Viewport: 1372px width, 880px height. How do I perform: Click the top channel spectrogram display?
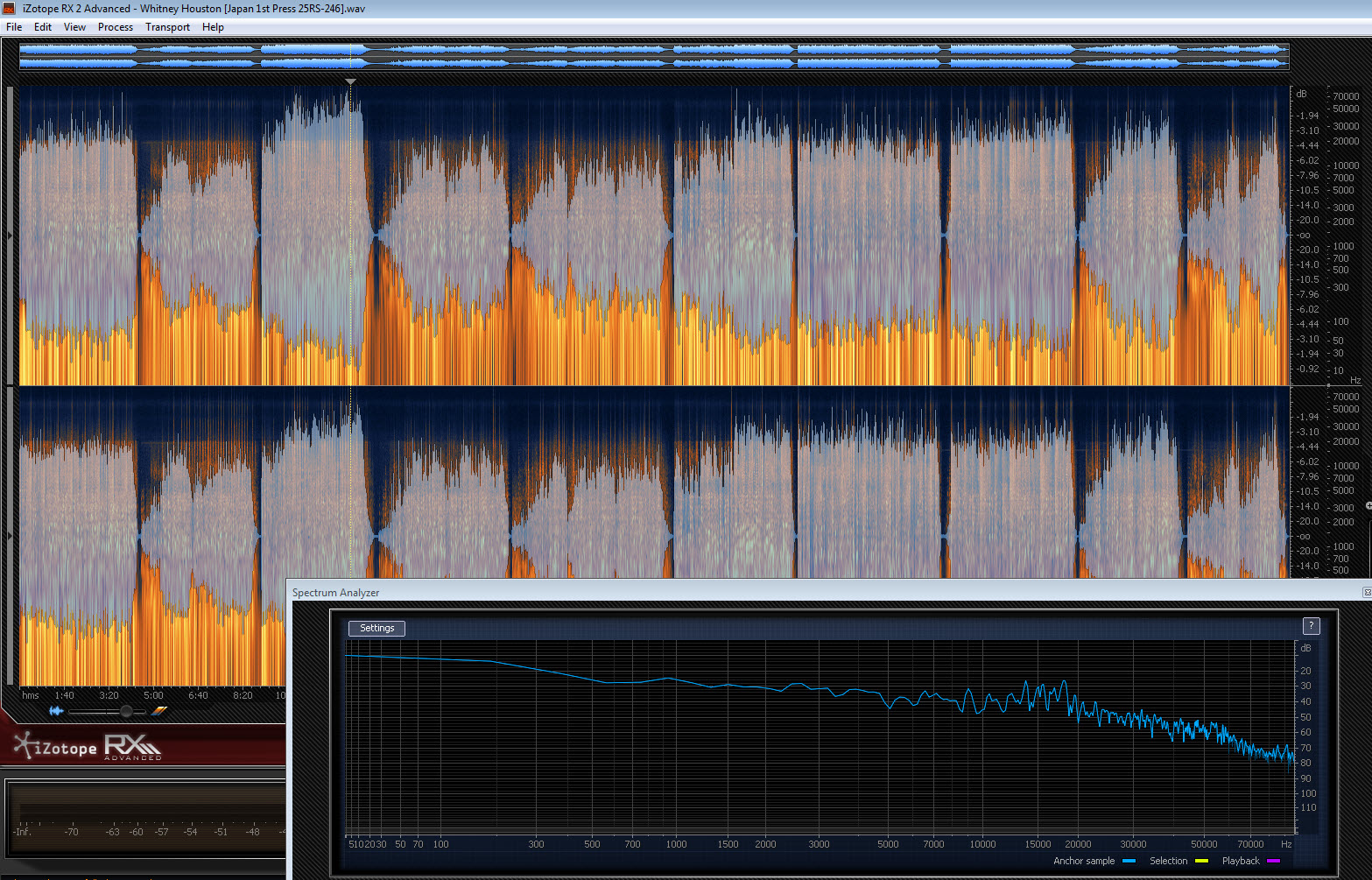pos(654,235)
